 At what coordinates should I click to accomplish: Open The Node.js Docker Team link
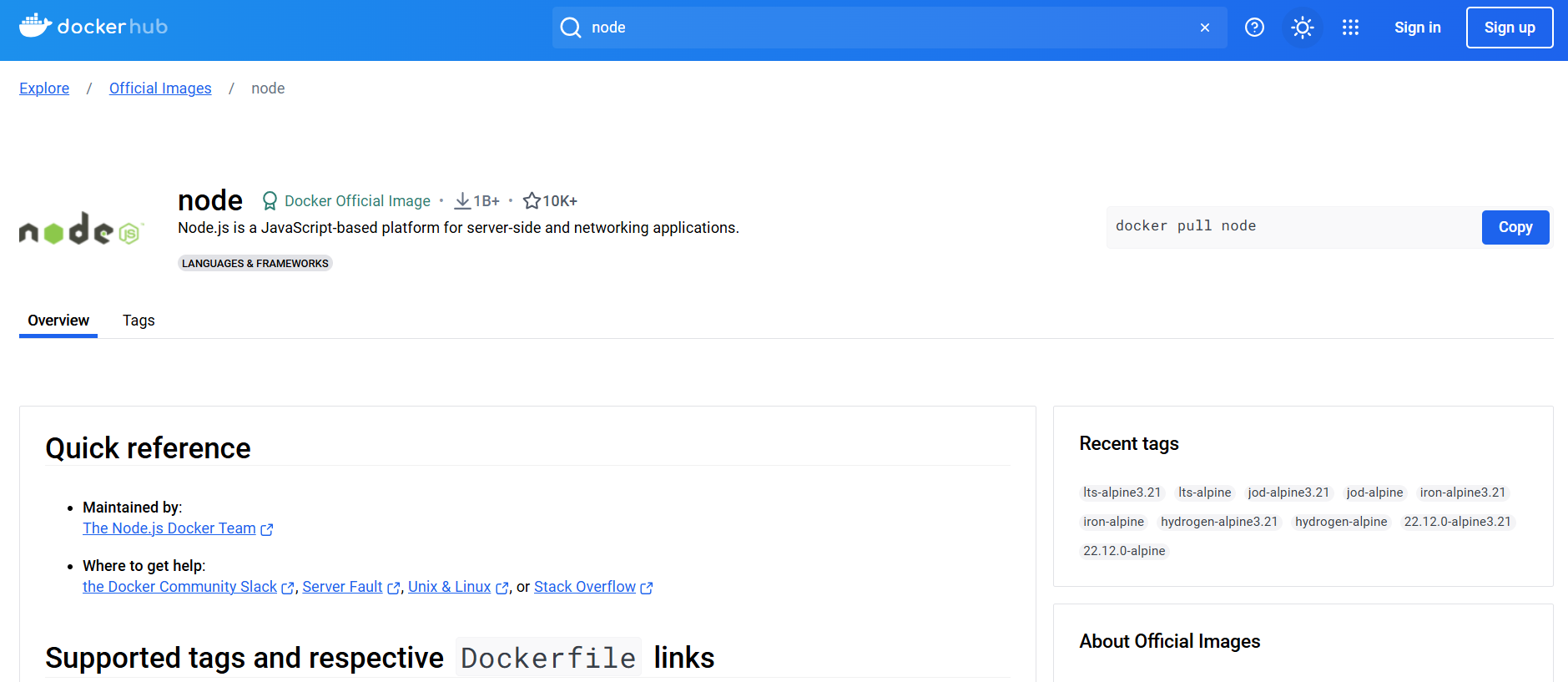pyautogui.click(x=169, y=528)
